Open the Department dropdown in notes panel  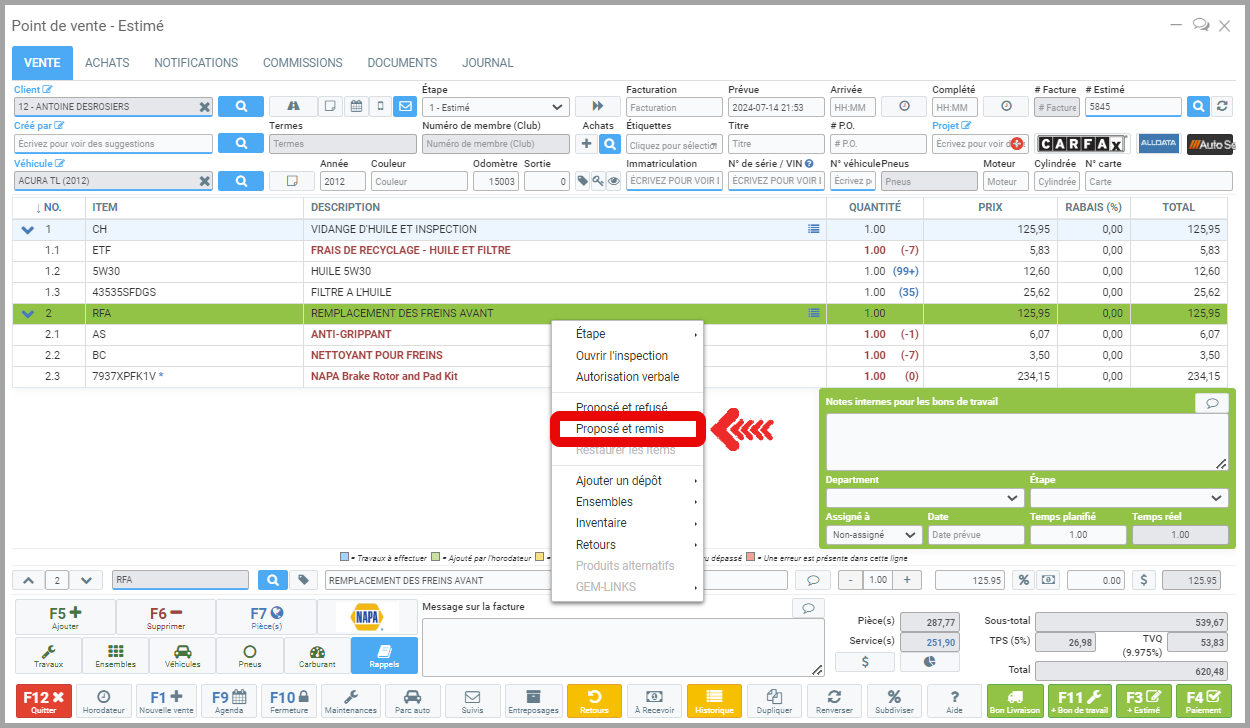click(924, 497)
